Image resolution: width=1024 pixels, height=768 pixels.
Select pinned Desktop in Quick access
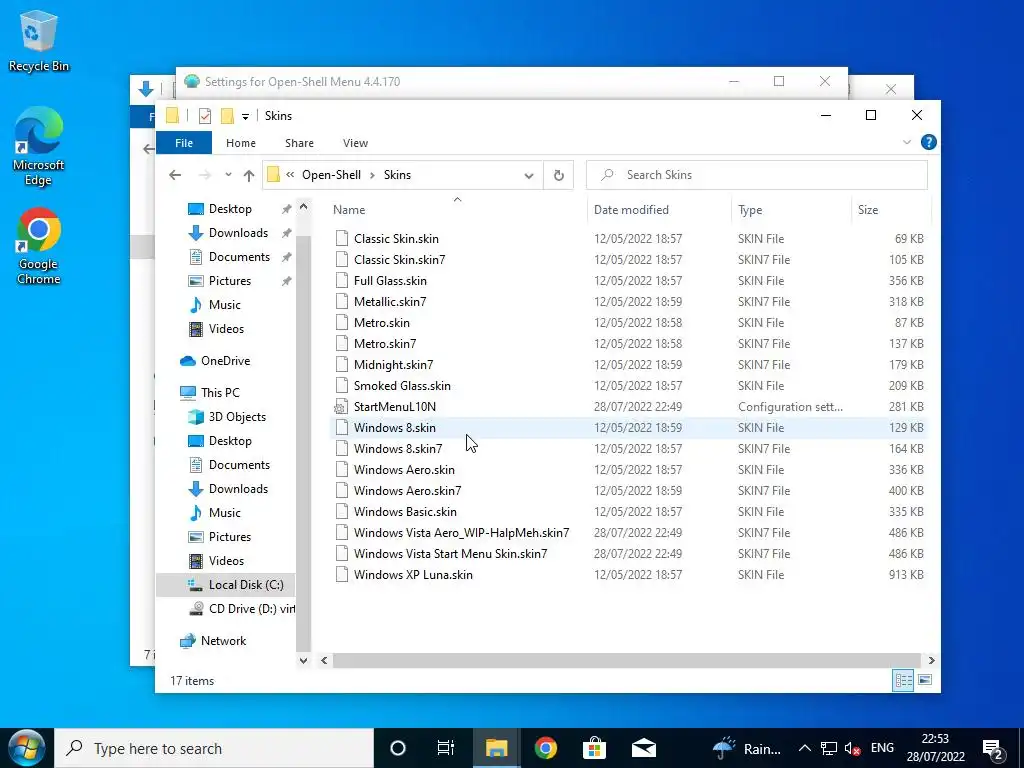click(x=230, y=209)
